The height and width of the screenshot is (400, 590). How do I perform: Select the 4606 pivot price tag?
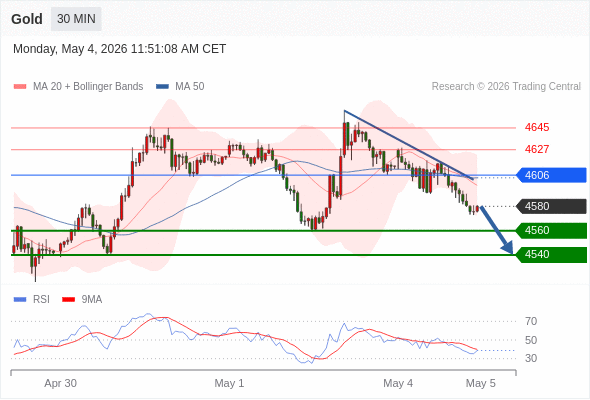point(551,175)
